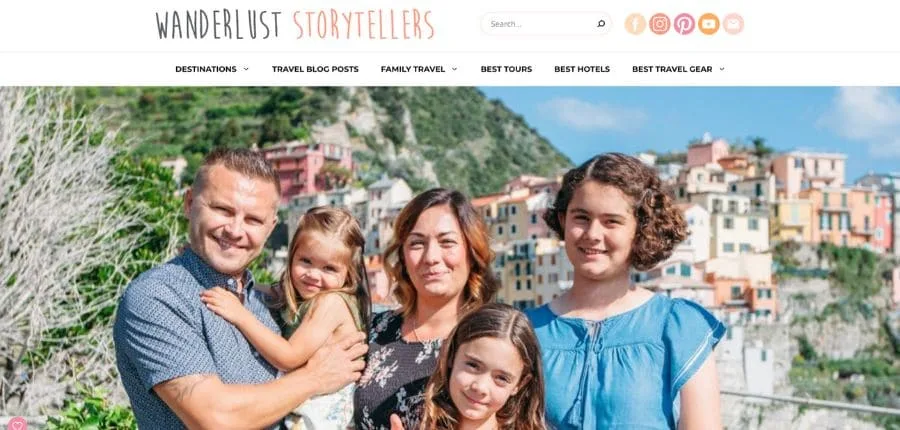Viewport: 900px width, 430px height.
Task: Click the family hero photo
Action: (x=450, y=258)
